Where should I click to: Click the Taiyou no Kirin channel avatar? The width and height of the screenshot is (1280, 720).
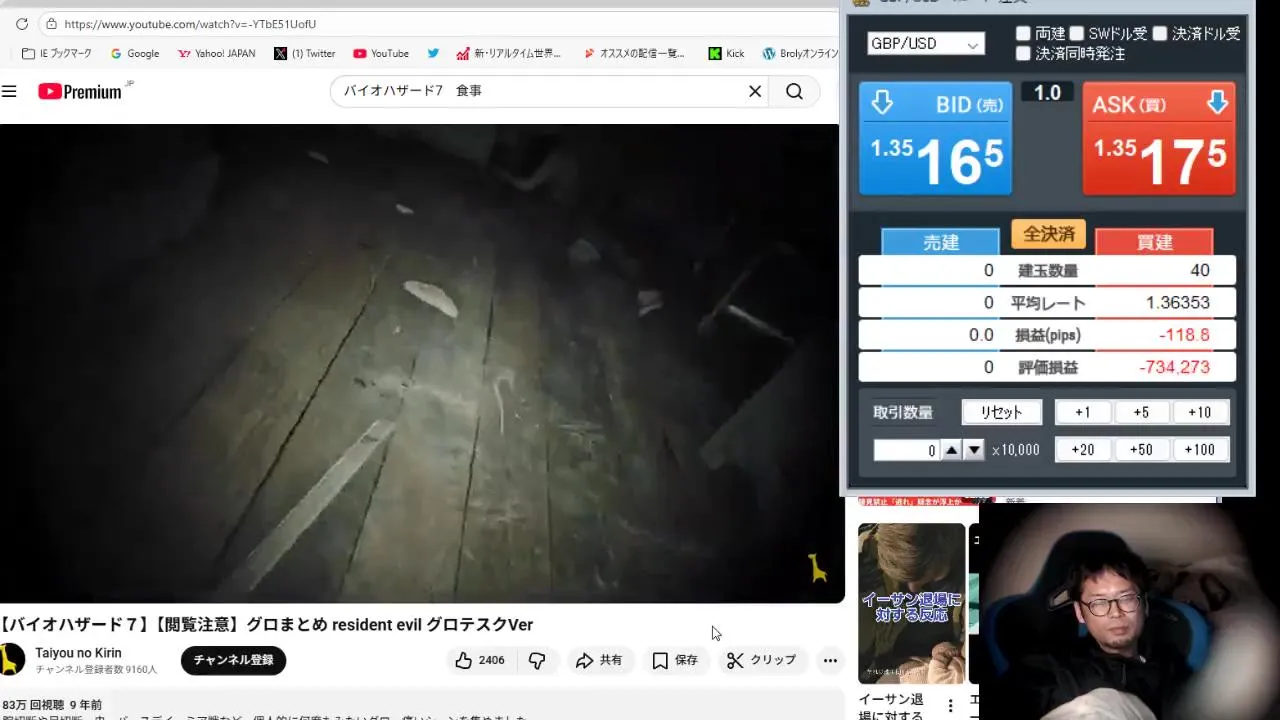[x=11, y=660]
